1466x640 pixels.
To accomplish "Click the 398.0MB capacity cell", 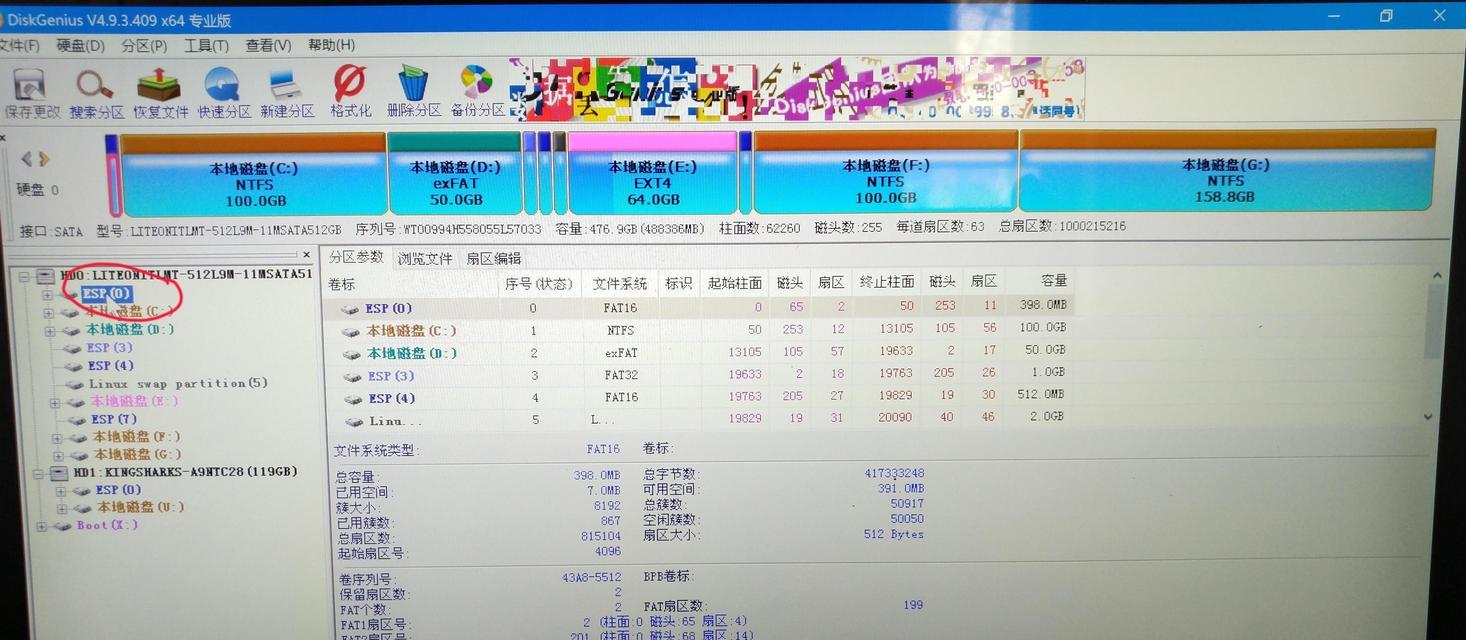I will click(1043, 305).
